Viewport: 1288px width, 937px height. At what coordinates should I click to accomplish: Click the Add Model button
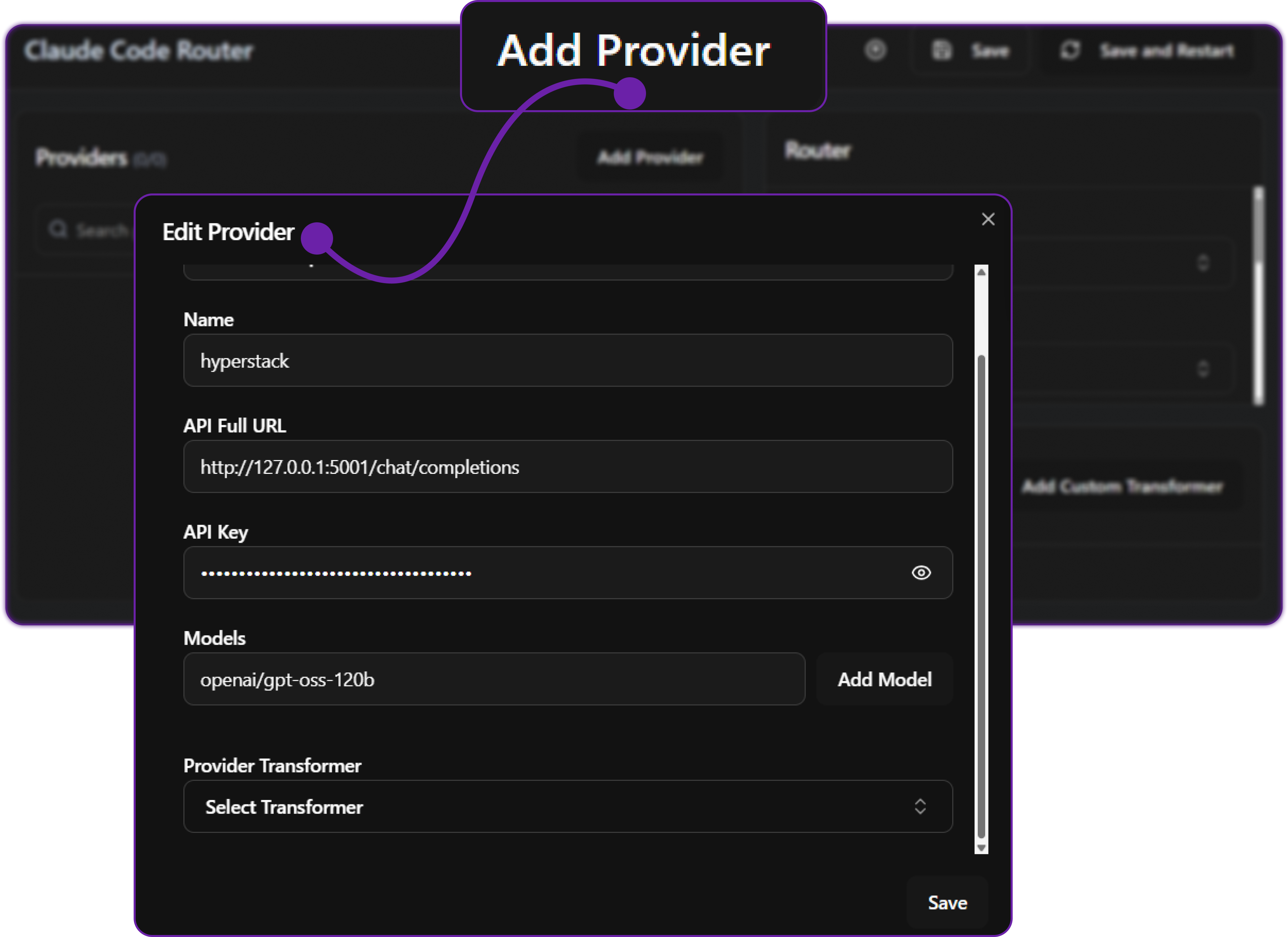coord(884,679)
